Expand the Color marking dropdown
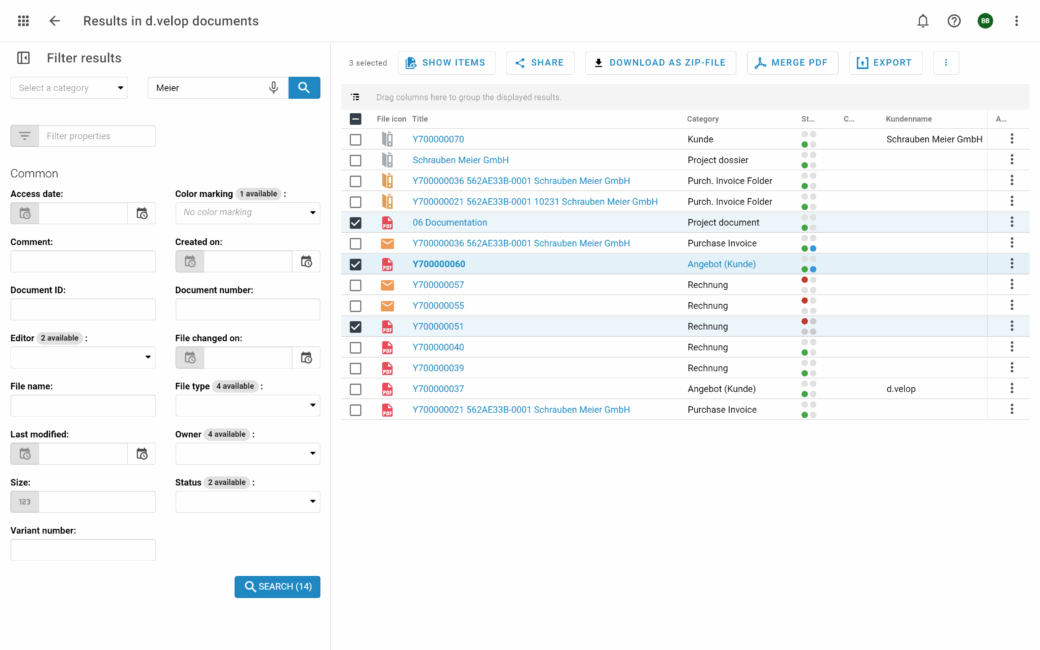Image resolution: width=1040 pixels, height=650 pixels. pos(247,213)
